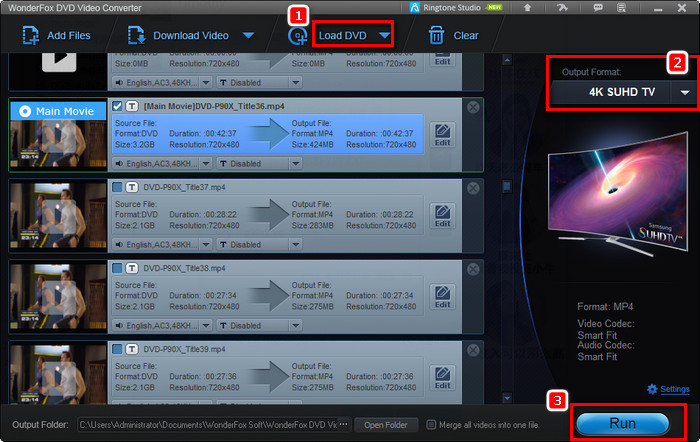
Task: Click the Download Video label
Action: [x=191, y=36]
